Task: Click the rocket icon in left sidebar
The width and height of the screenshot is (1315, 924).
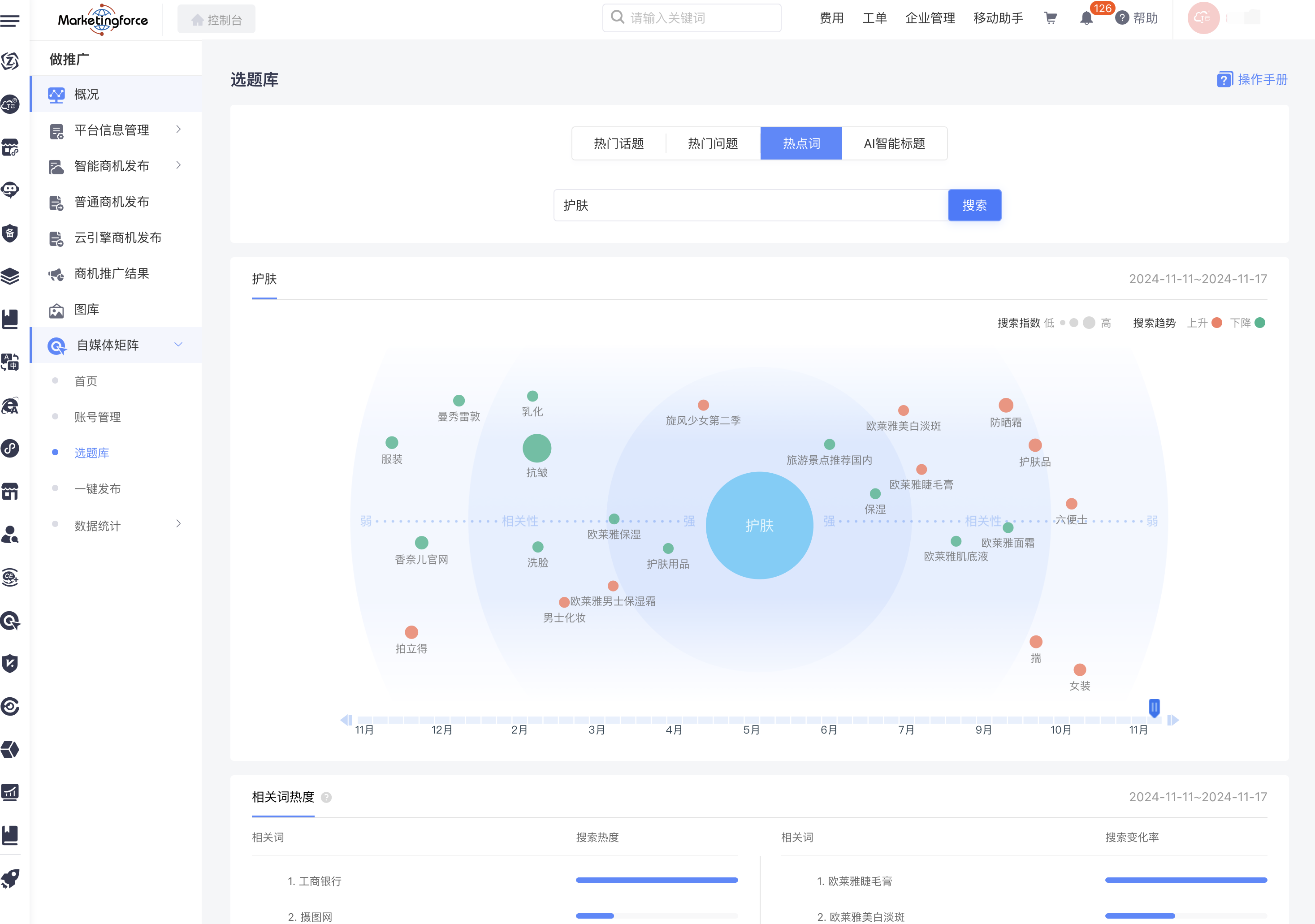Action: click(10, 878)
